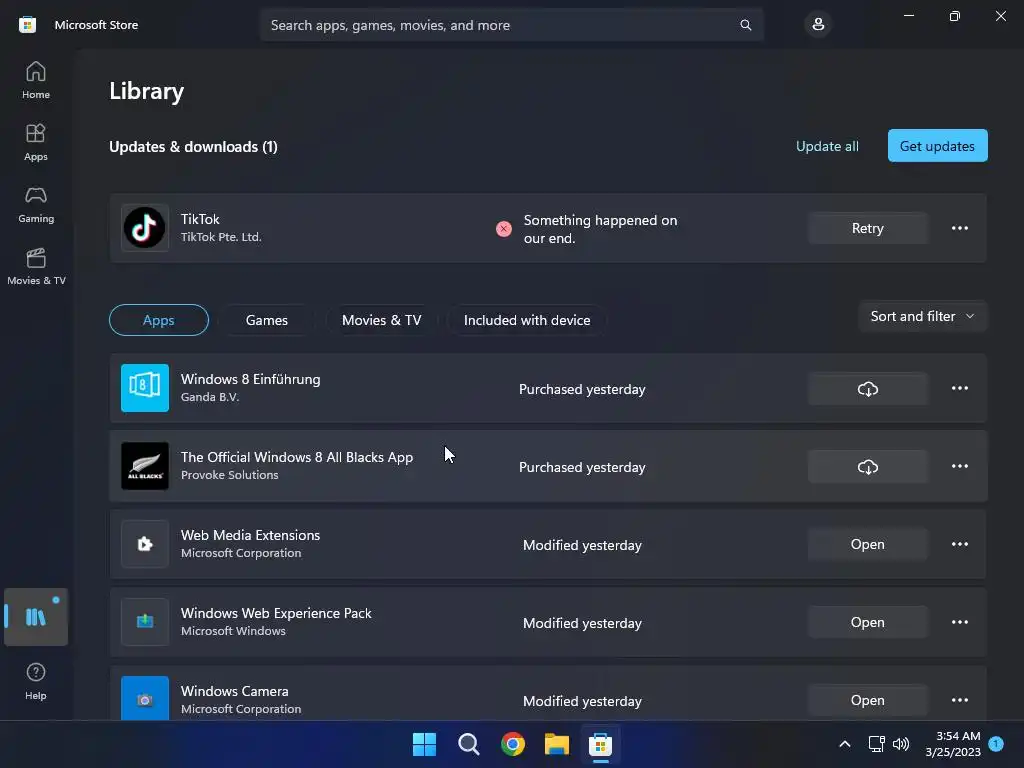
Task: Show hidden system tray icons
Action: [x=844, y=744]
